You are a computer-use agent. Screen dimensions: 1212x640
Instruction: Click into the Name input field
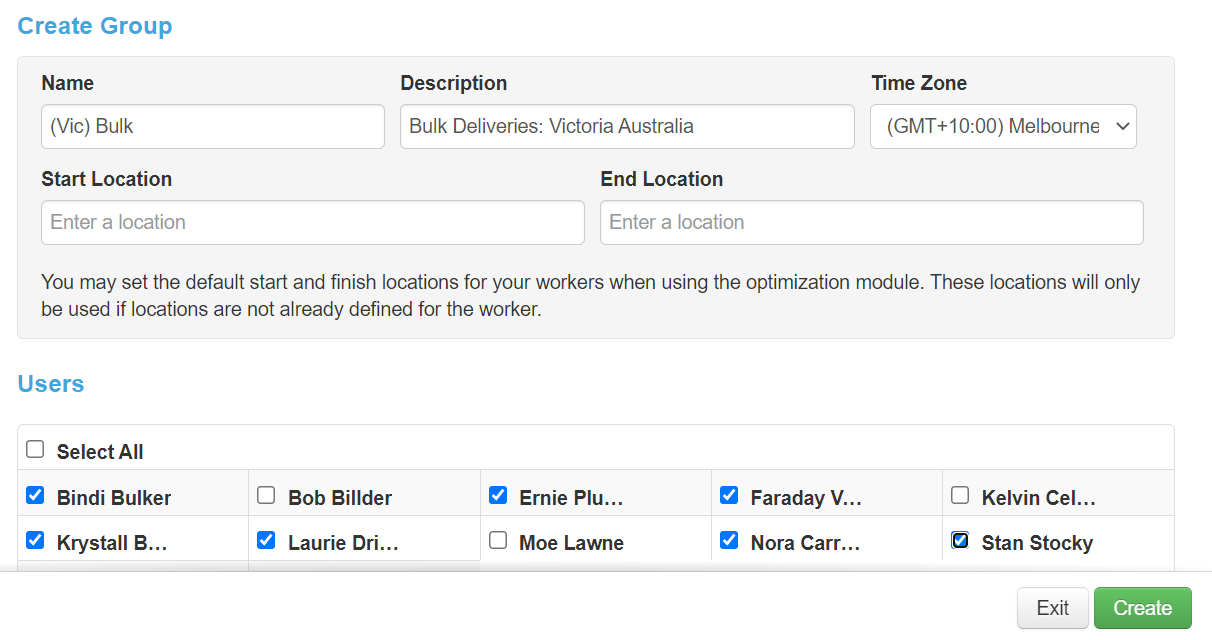coord(213,127)
